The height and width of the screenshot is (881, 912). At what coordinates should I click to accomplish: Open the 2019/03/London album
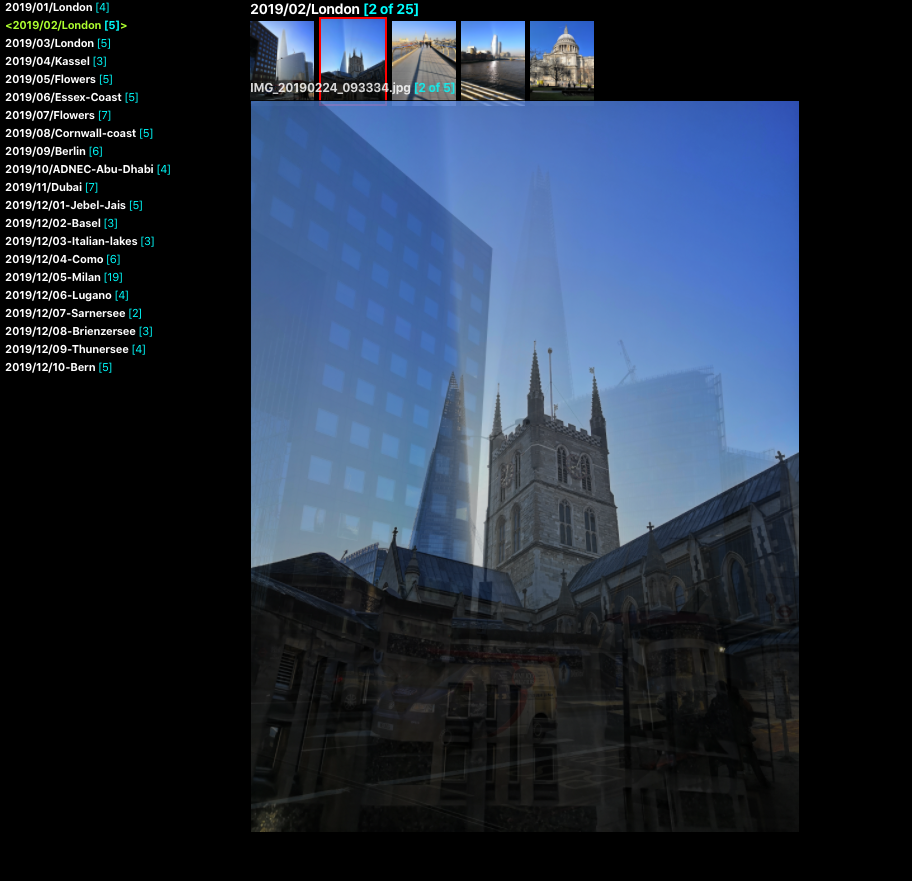tap(58, 44)
